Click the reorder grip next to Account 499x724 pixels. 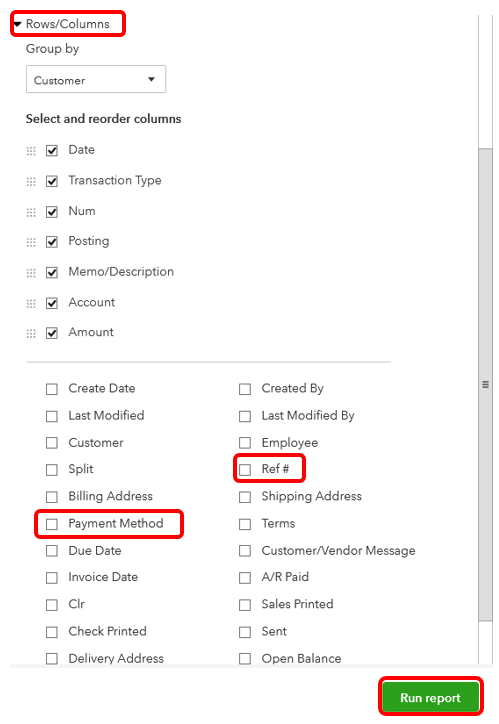click(31, 303)
